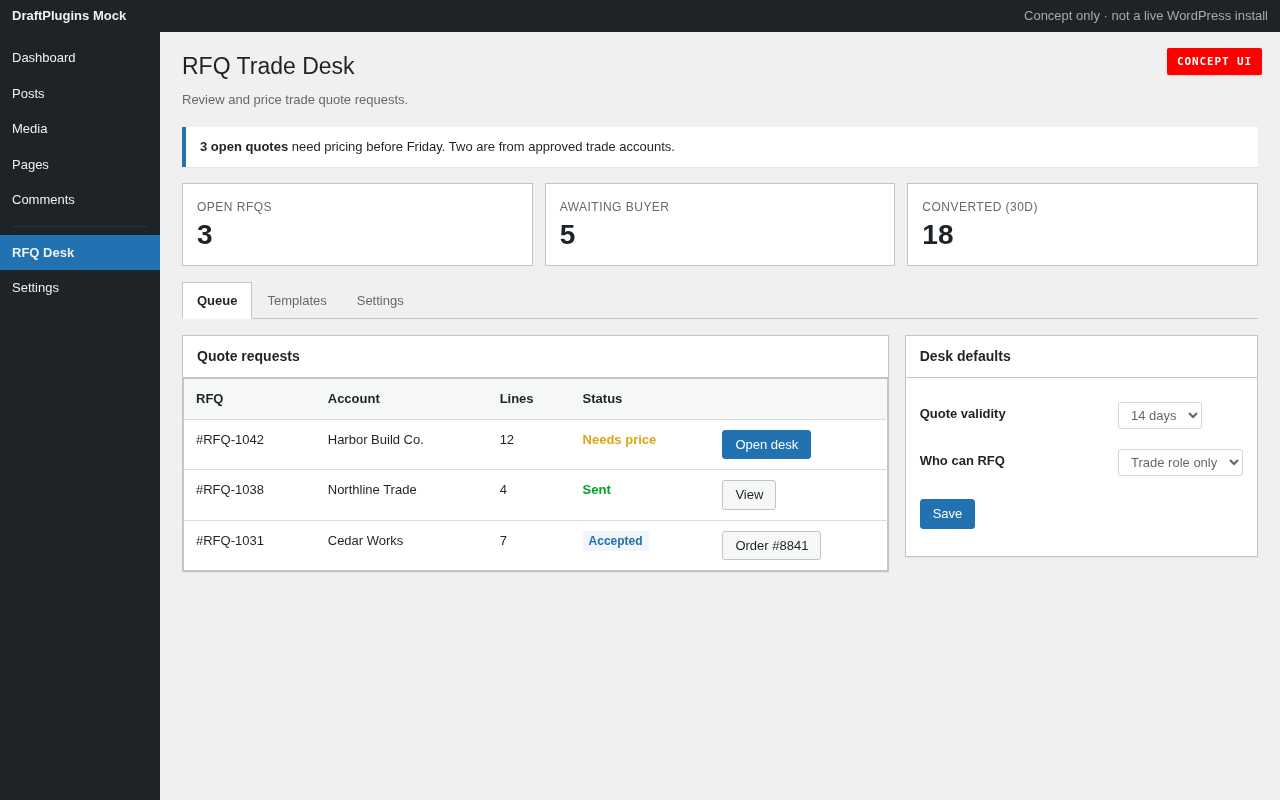Open the Dashboard menu item
This screenshot has width=1280, height=800.
pyautogui.click(x=80, y=58)
